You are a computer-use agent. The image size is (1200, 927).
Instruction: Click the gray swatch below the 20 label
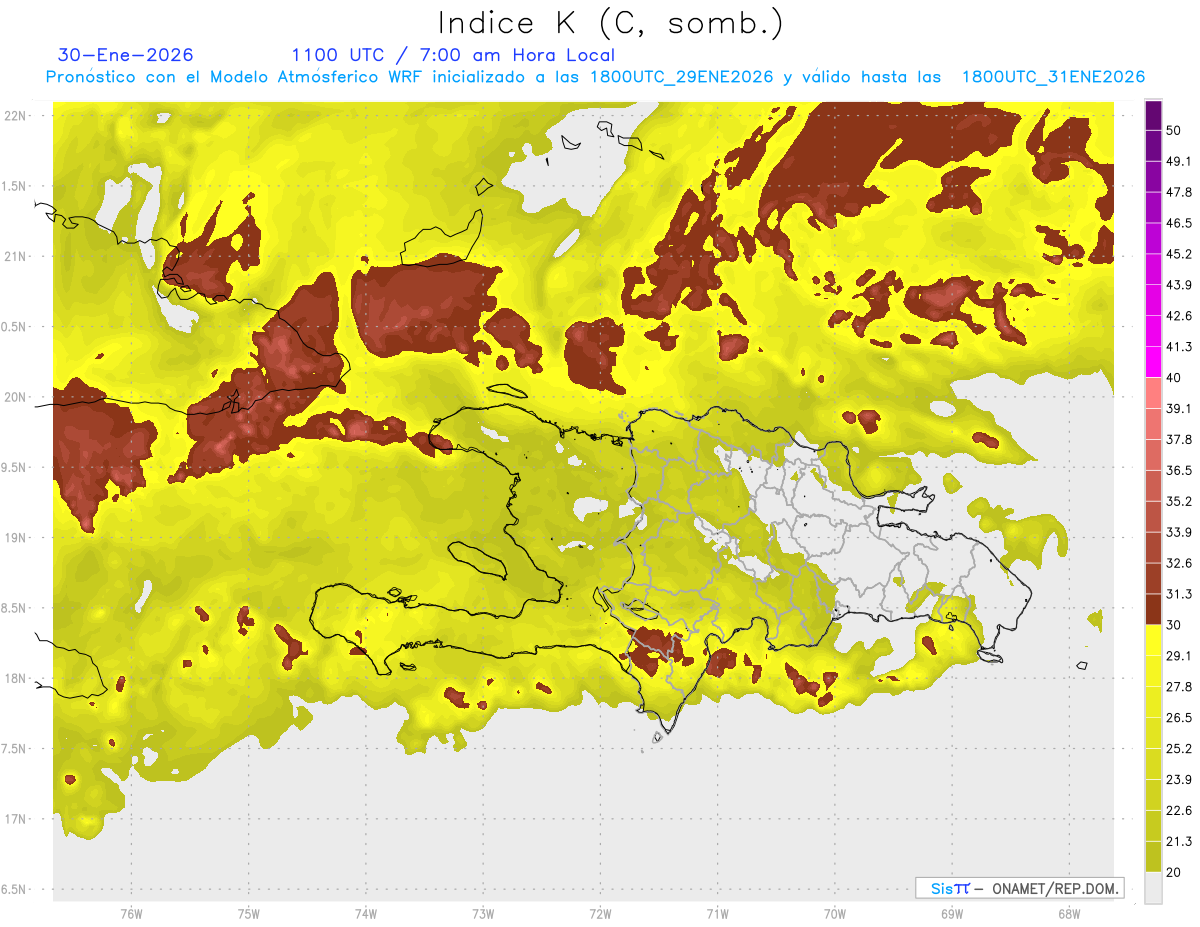point(1153,888)
